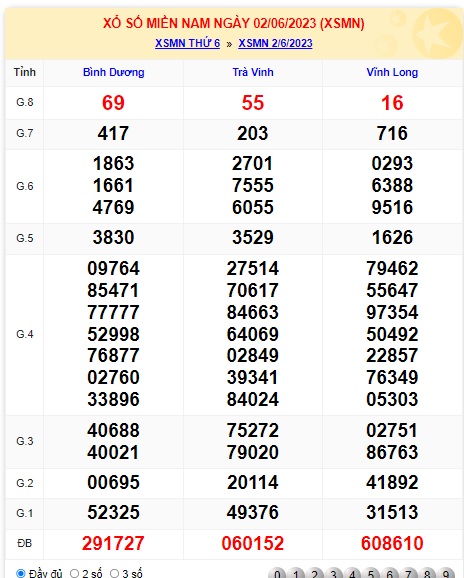Click the Vĩnh Long G.8 number 16
Image resolution: width=464 pixels, height=578 pixels.
(x=392, y=103)
